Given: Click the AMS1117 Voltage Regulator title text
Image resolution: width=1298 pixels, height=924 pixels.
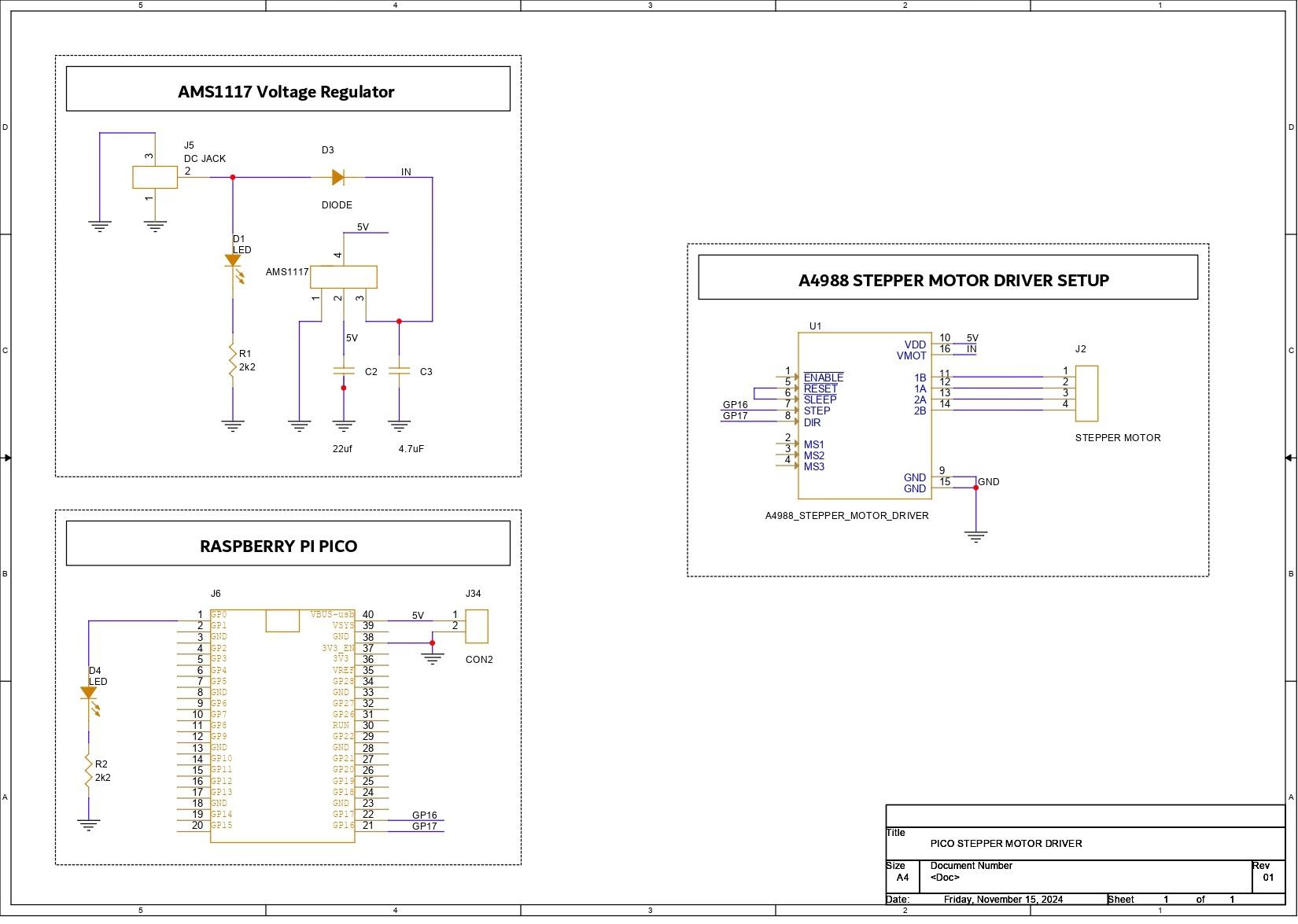Looking at the screenshot, I should [286, 91].
